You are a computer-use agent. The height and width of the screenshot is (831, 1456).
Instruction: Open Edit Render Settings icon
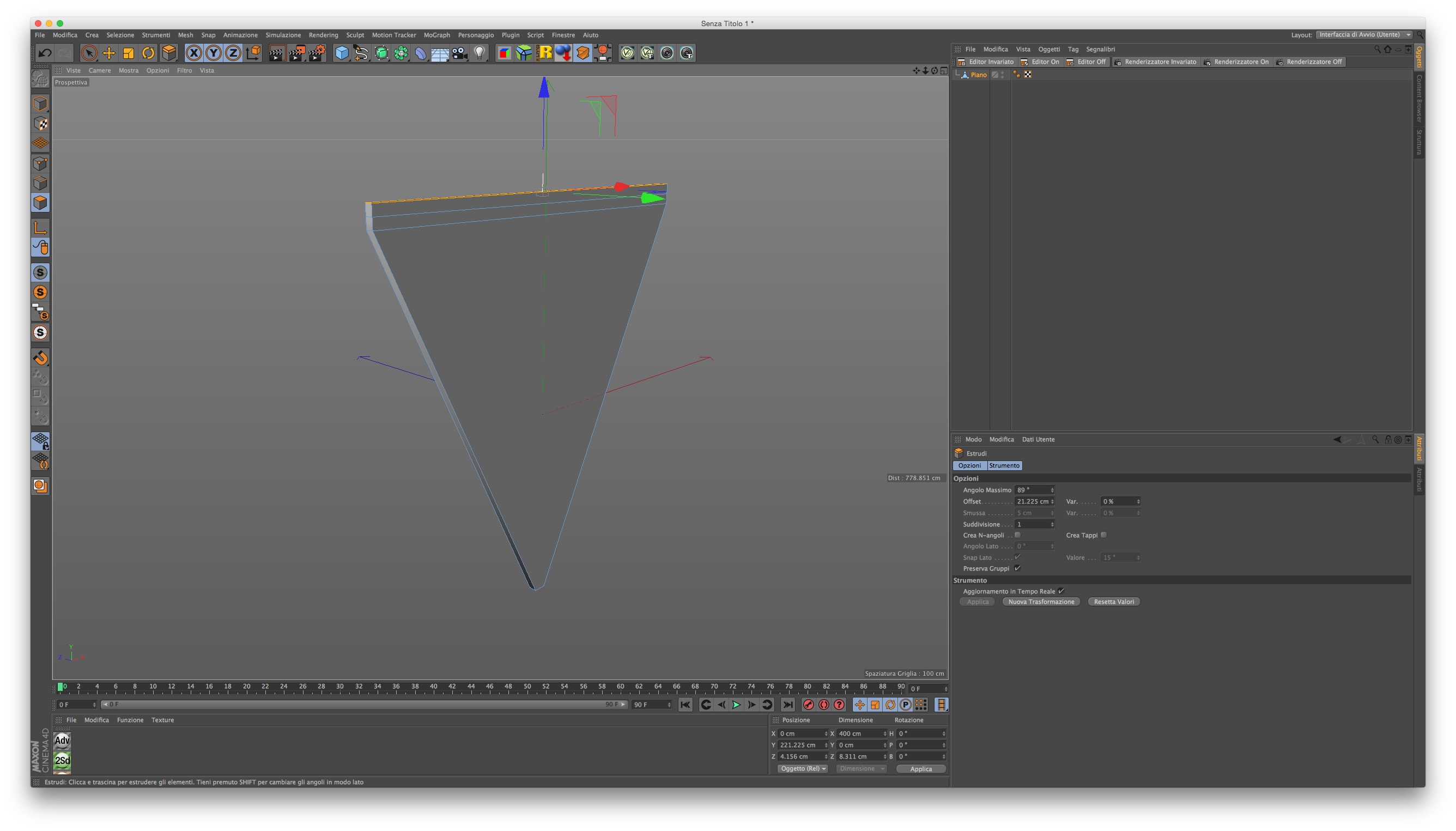(x=316, y=53)
